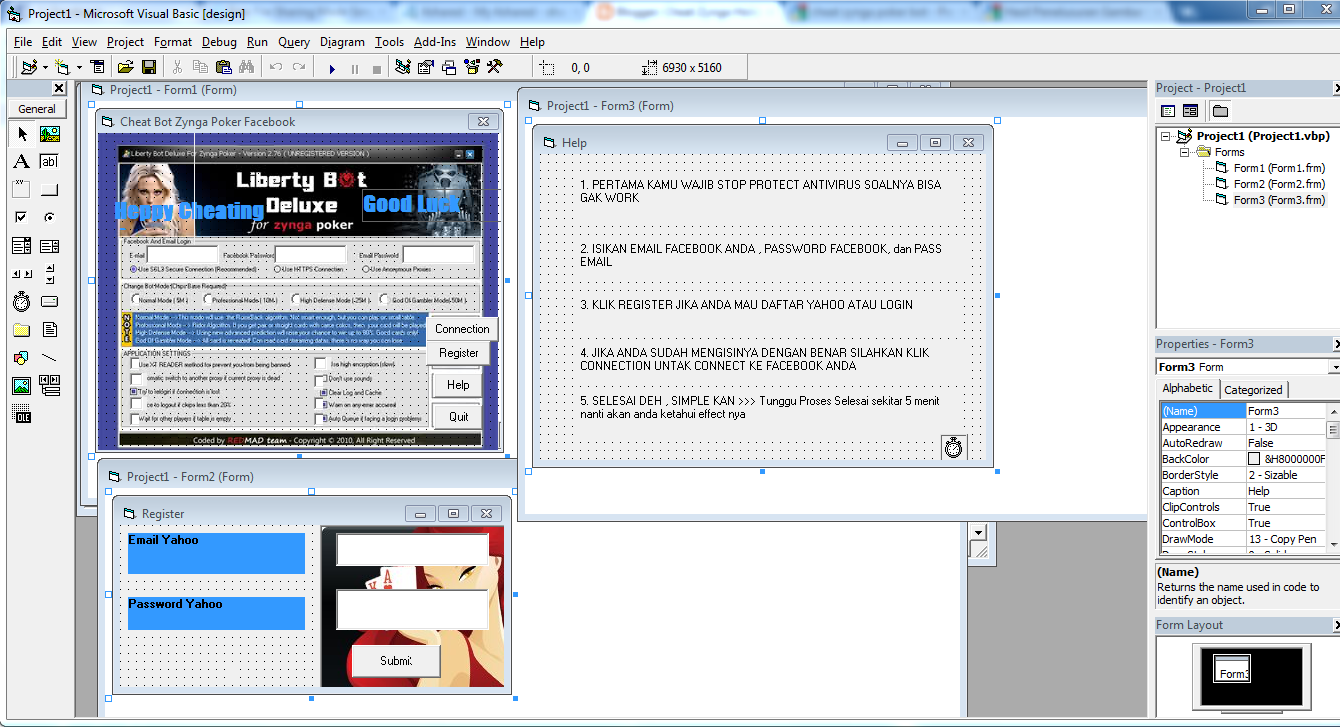Click General tab of toolbox

coord(37,109)
